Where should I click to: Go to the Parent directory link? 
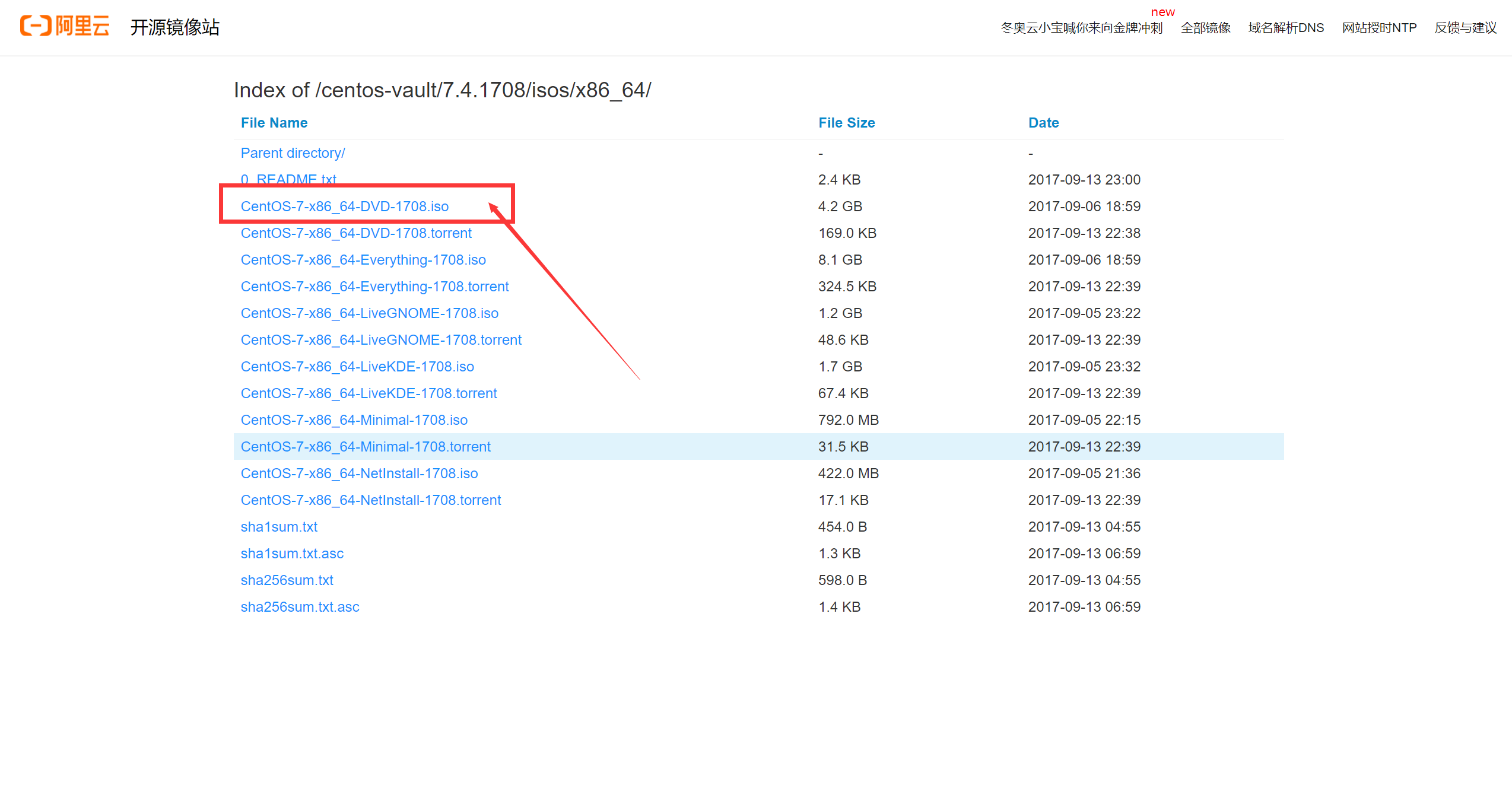[293, 153]
